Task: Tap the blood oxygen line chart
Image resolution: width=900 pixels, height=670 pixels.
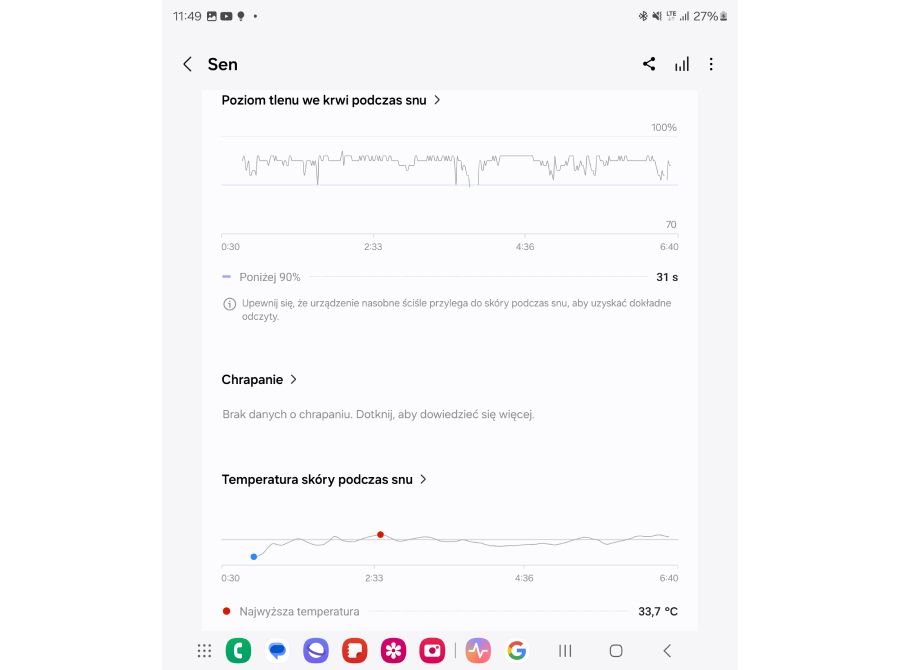Action: [448, 167]
